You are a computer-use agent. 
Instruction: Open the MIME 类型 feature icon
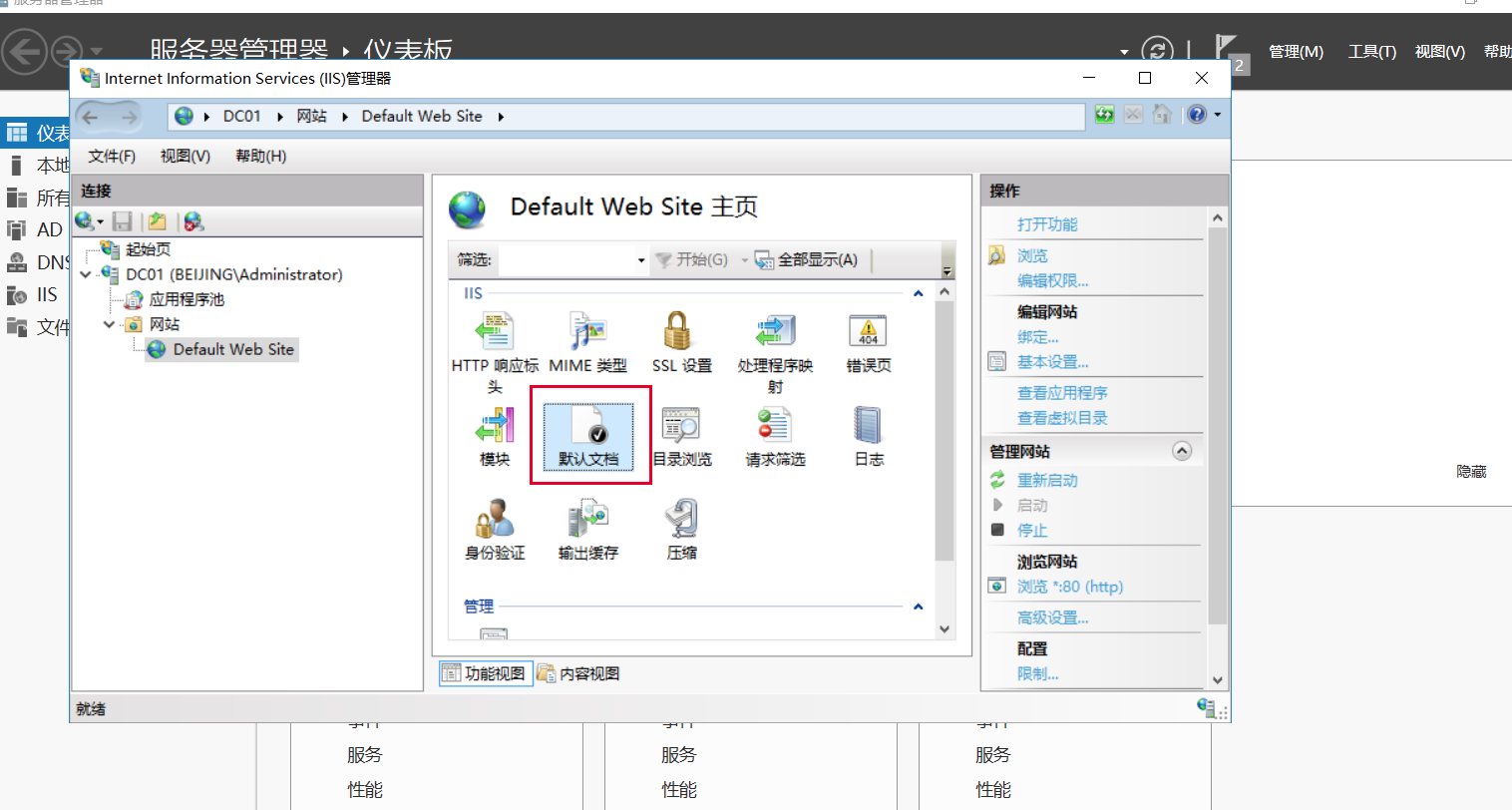tap(588, 341)
